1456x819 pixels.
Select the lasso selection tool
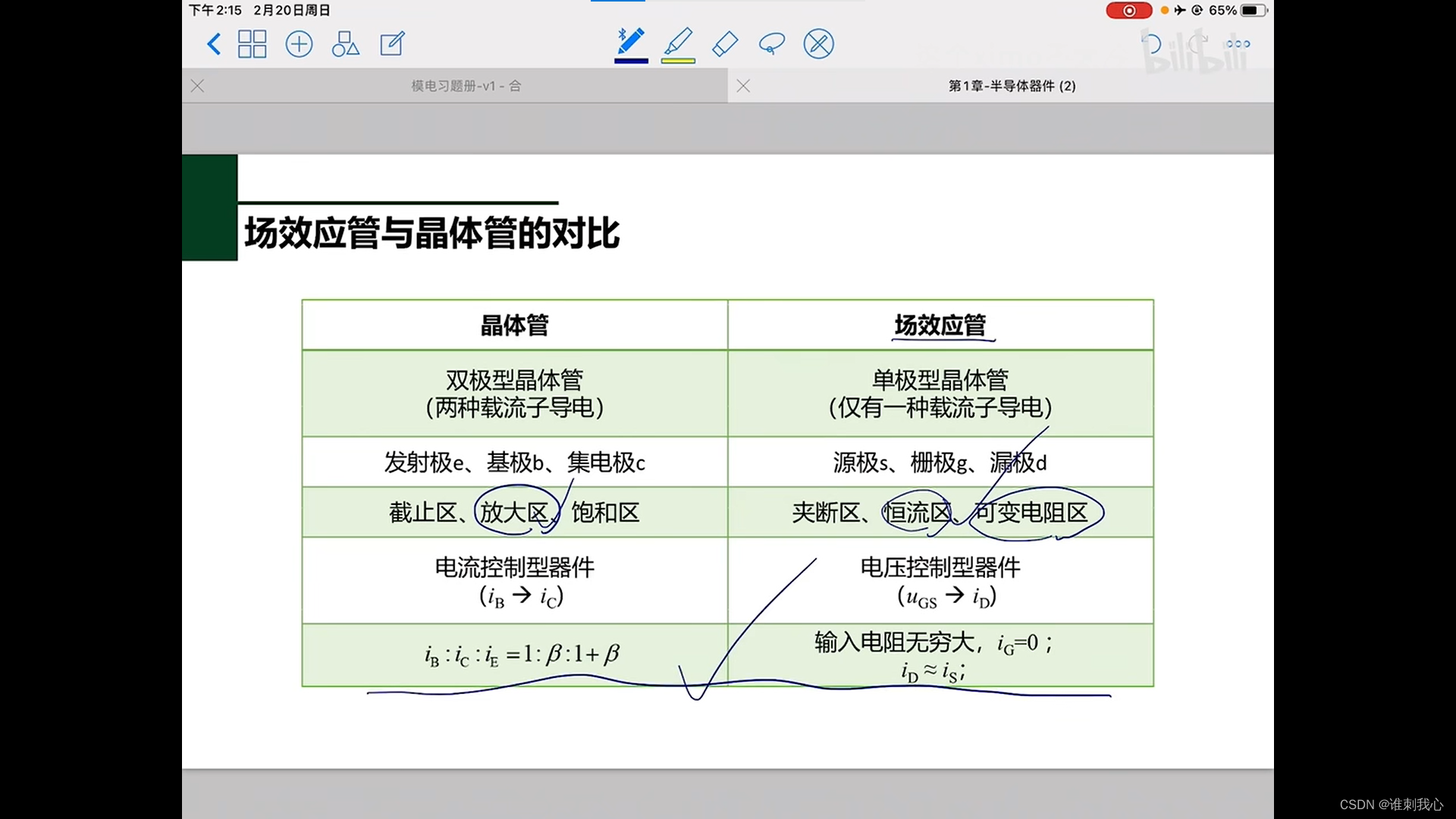pyautogui.click(x=771, y=44)
